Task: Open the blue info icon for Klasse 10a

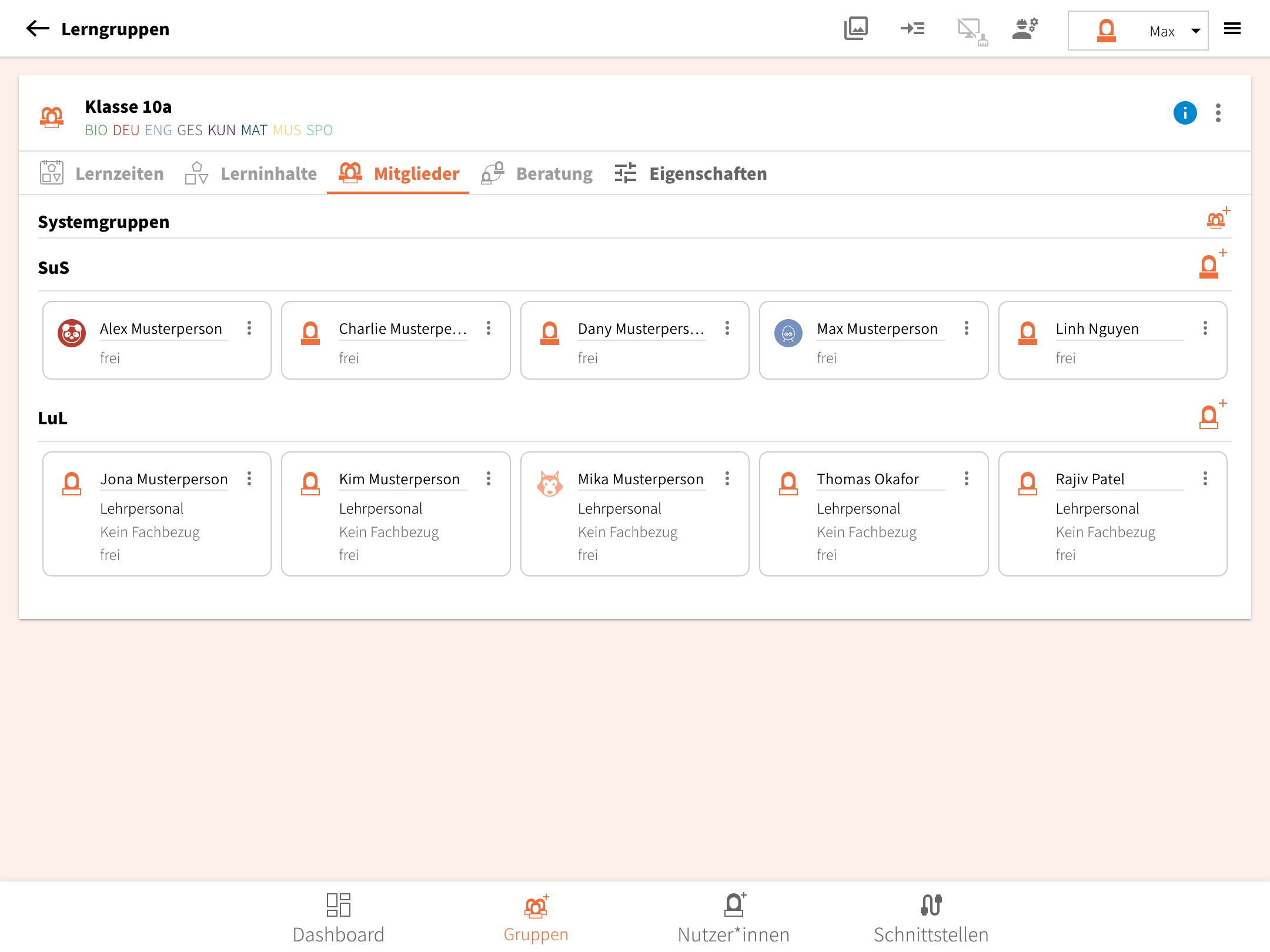Action: pos(1185,113)
